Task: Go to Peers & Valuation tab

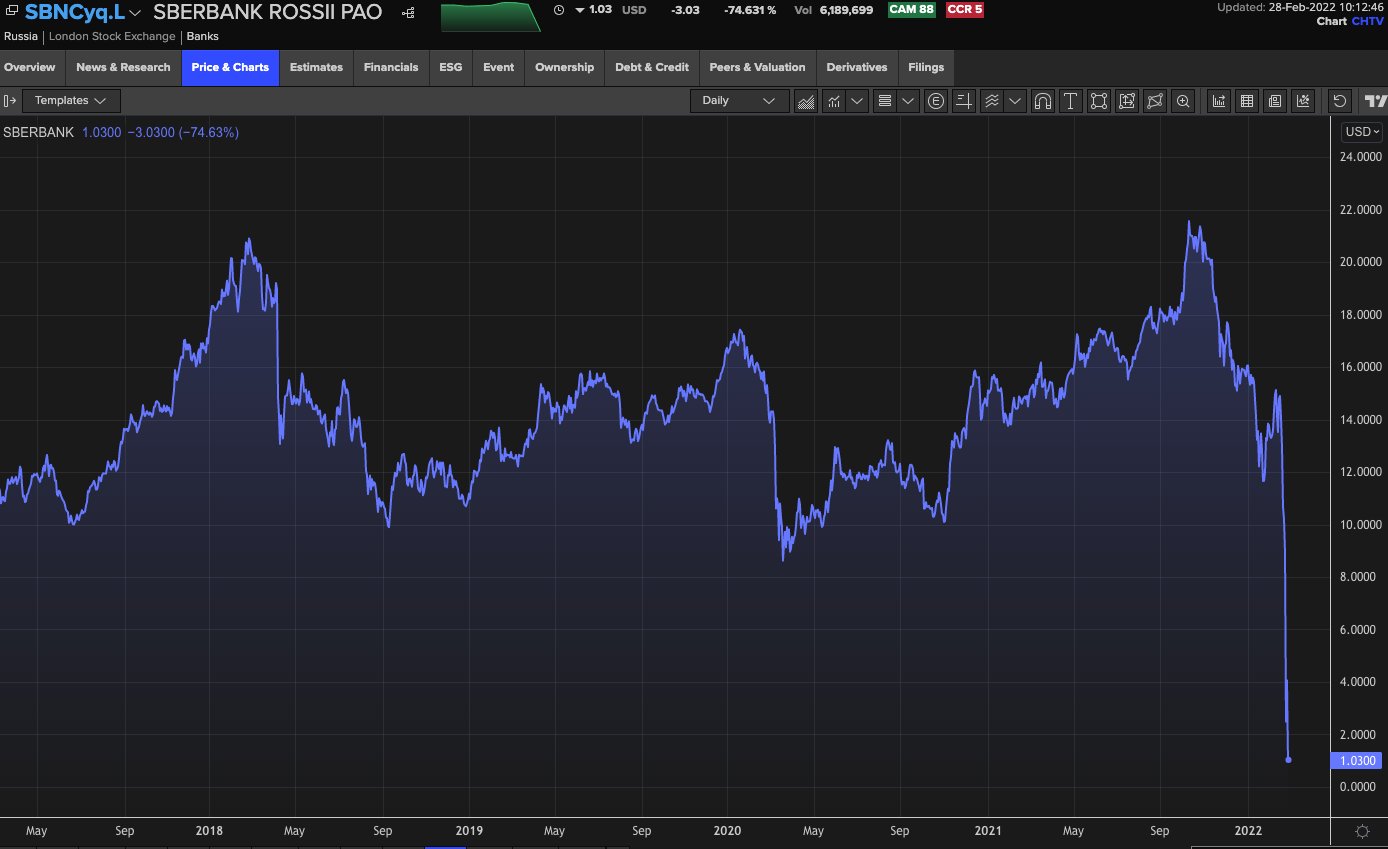Action: click(757, 68)
